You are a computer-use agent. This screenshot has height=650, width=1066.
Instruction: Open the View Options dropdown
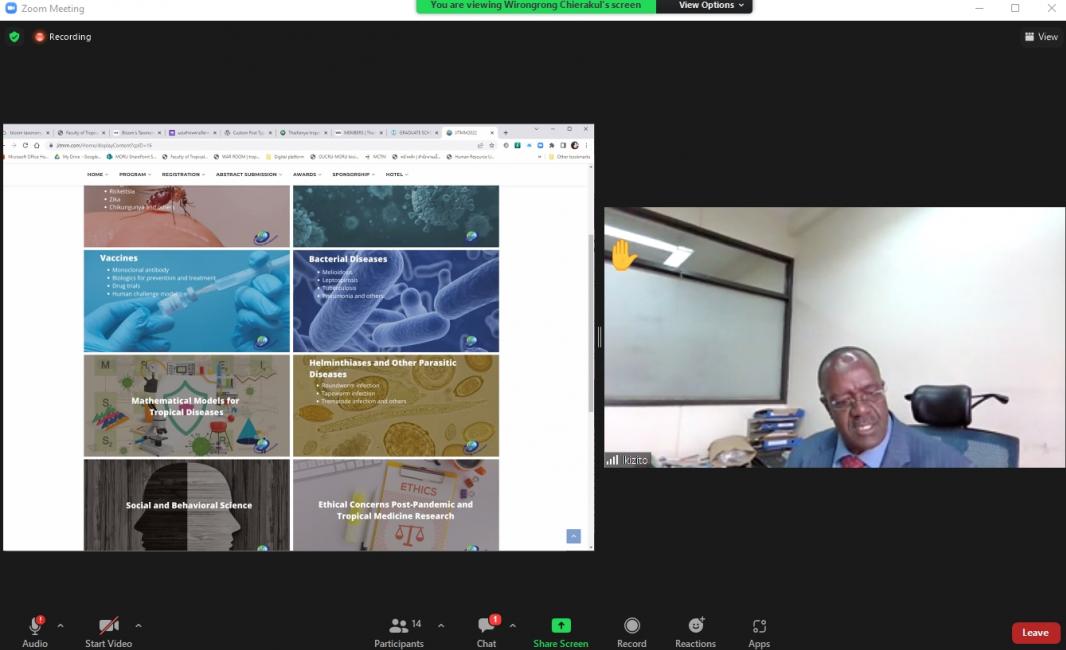pyautogui.click(x=710, y=5)
